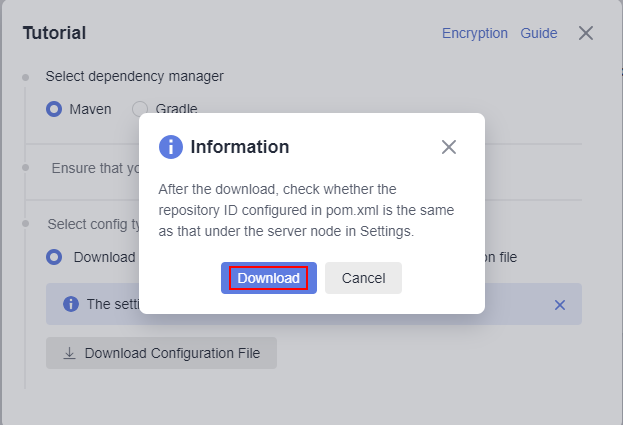Select the Download config type radio
This screenshot has height=425, width=623.
coord(54,257)
